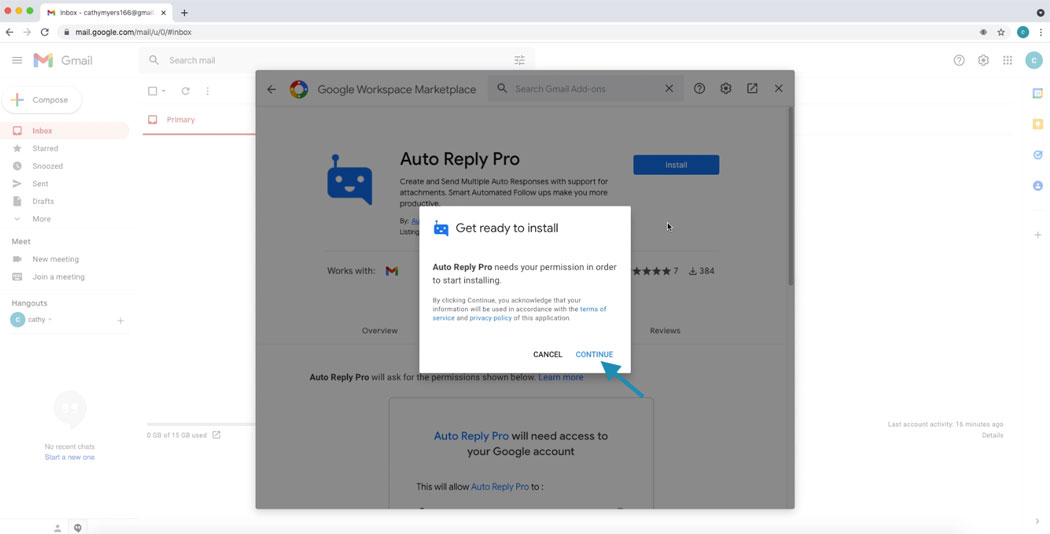This screenshot has height=534, width=1050.
Task: Open Marketplace in a new window
Action: point(752,88)
